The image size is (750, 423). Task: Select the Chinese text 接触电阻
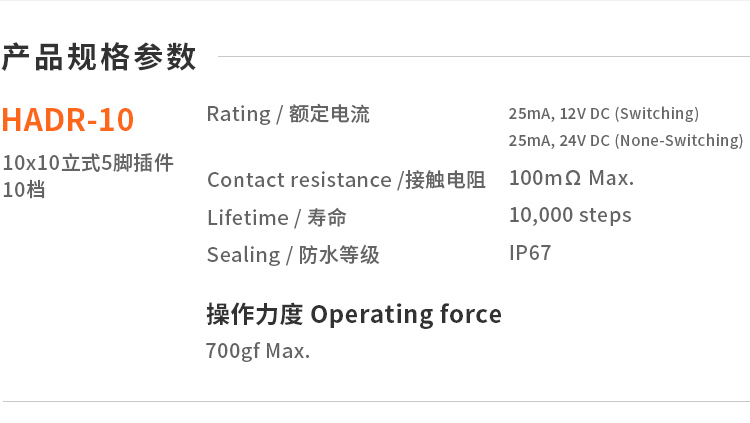[x=445, y=180]
